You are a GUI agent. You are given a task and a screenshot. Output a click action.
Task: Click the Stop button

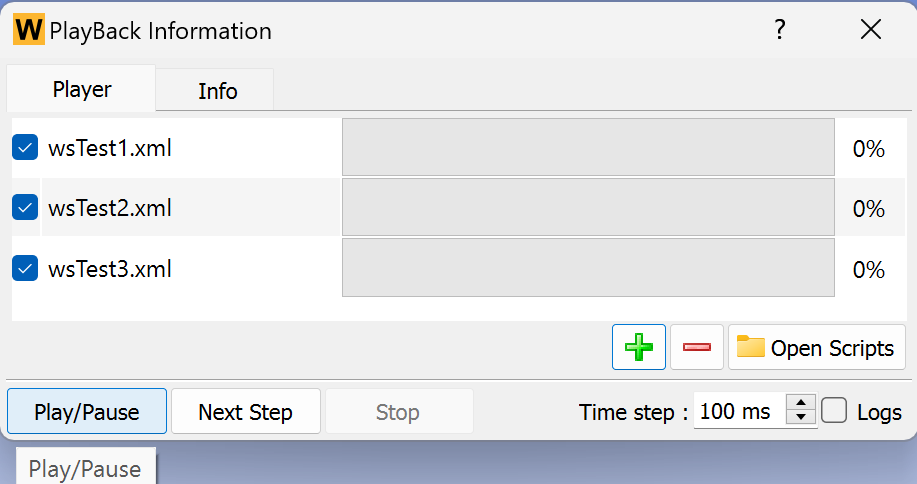tap(397, 412)
